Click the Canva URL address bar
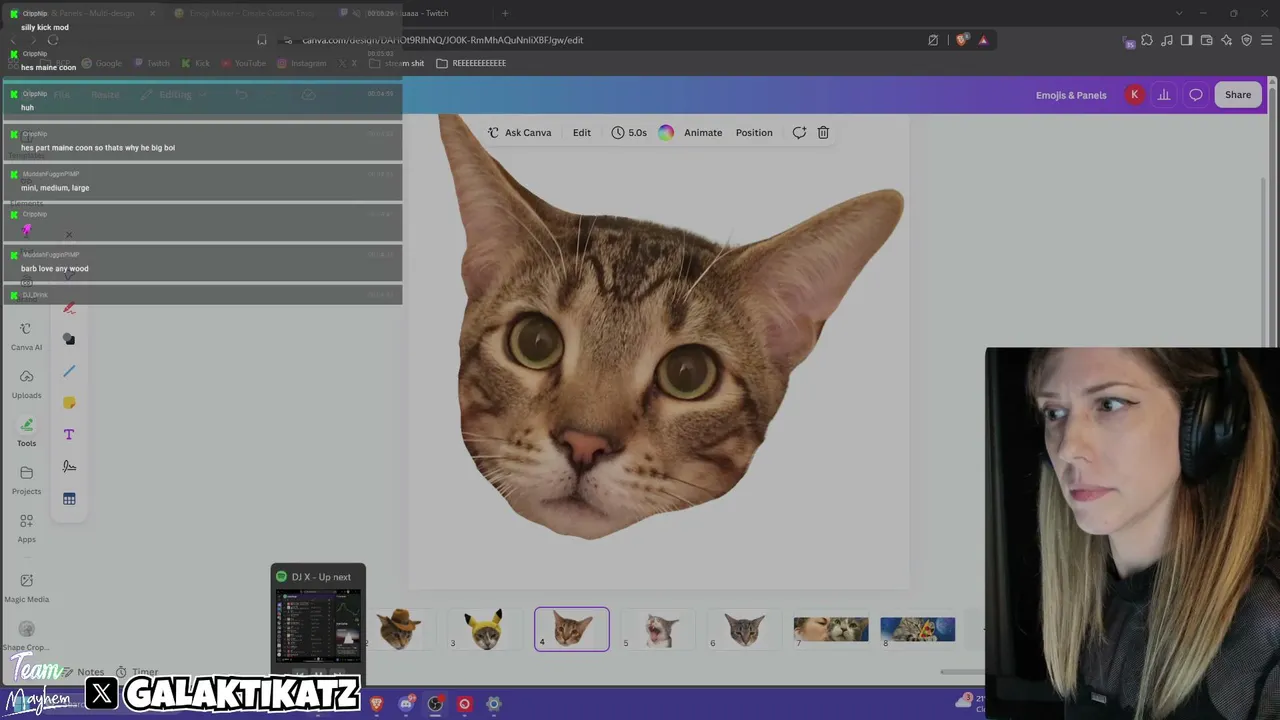Screen dimensions: 1280x720 pyautogui.click(x=600, y=40)
